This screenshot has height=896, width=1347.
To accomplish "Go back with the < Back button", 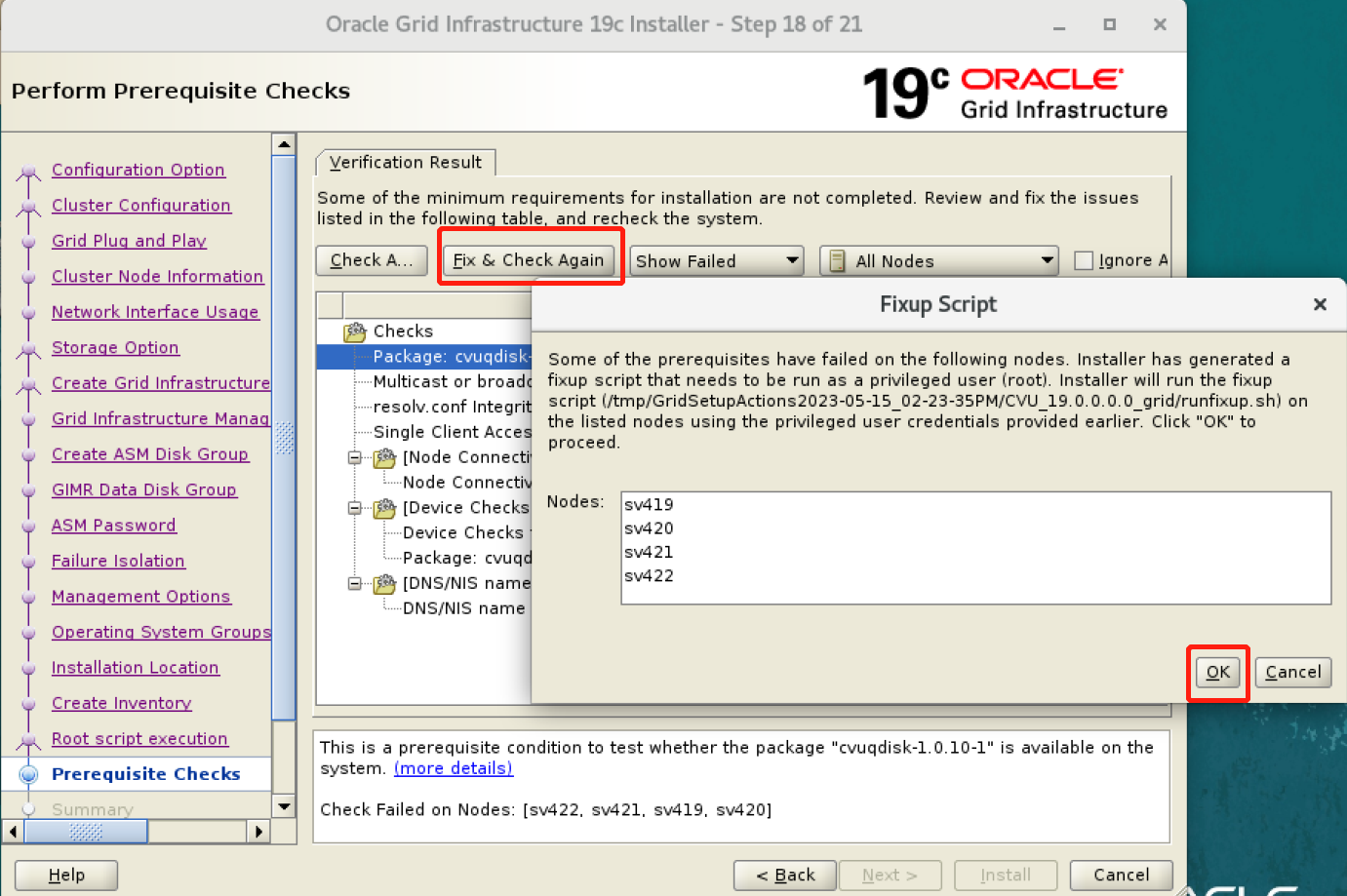I will (785, 875).
